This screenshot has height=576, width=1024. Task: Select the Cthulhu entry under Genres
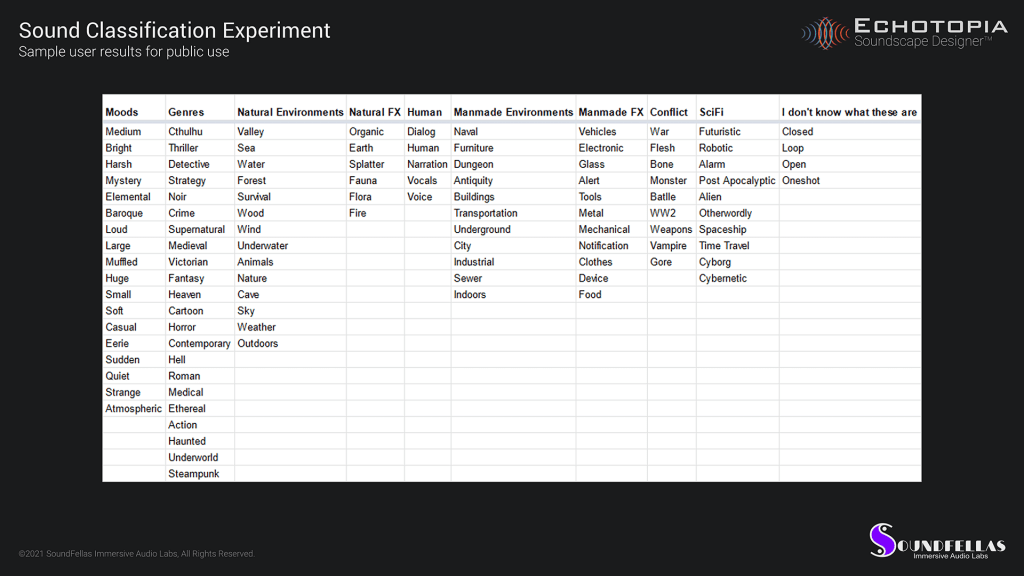(x=187, y=131)
